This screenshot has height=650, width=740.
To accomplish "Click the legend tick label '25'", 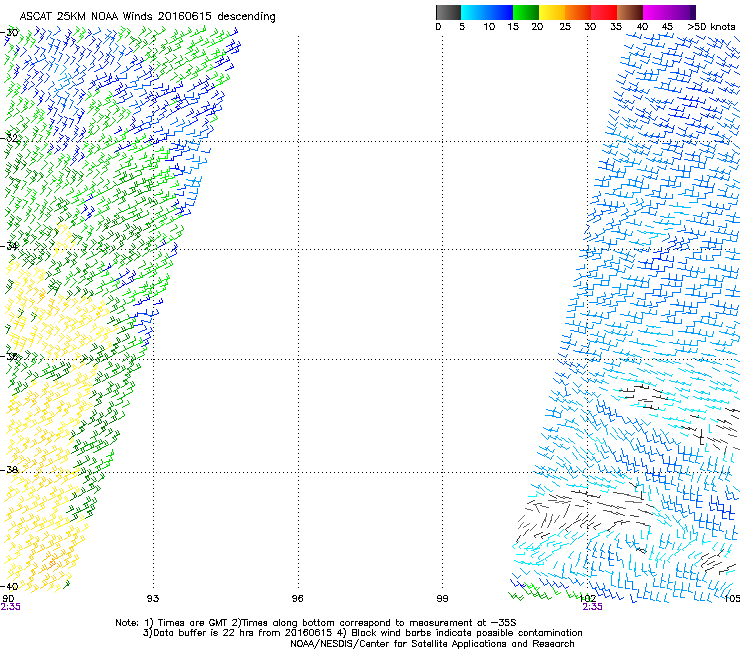I will point(565,27).
